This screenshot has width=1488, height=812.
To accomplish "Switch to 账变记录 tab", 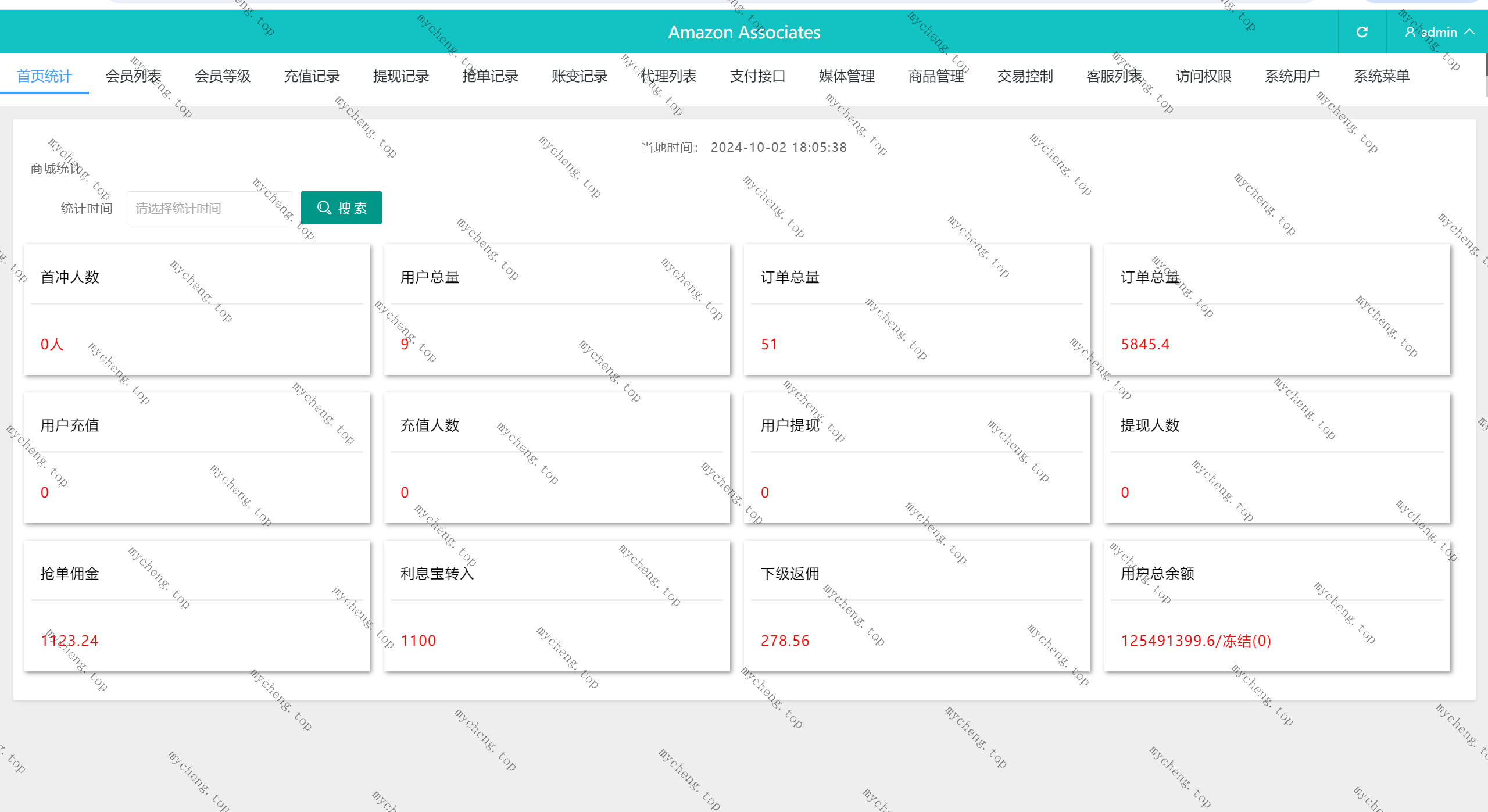I will click(580, 76).
